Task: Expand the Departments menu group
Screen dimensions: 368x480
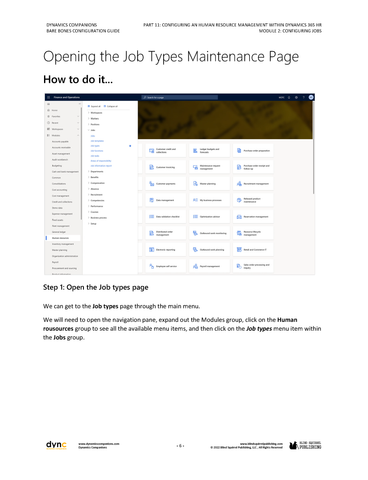Action: [x=96, y=172]
